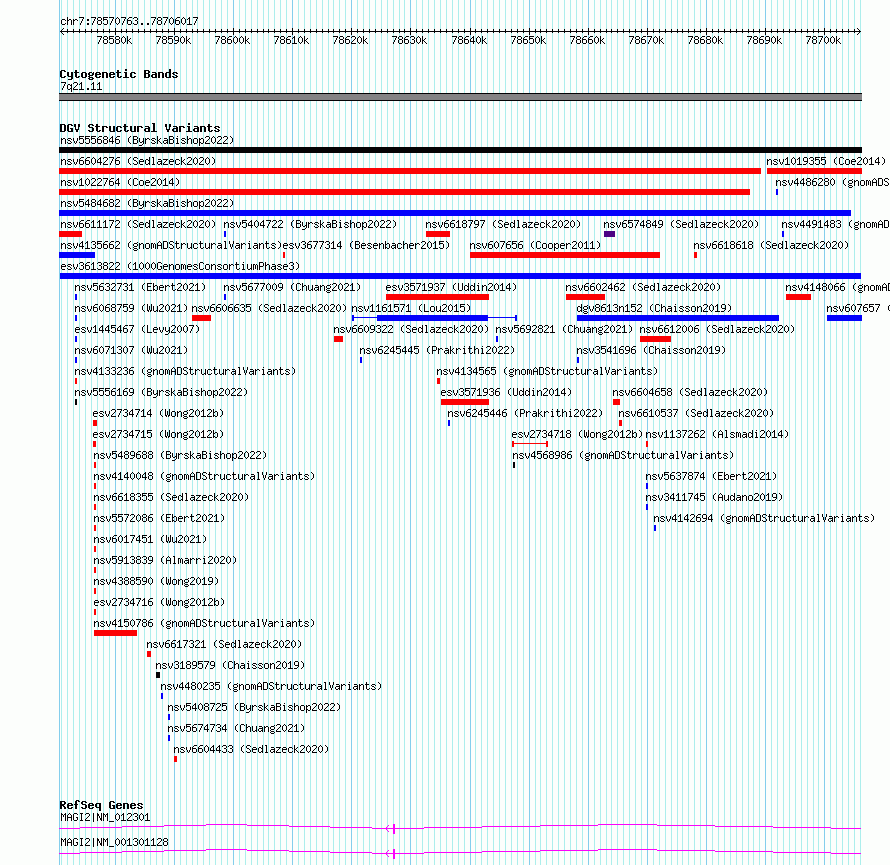Open nsv6610537 (Sedlazeck2020) label

pos(696,413)
